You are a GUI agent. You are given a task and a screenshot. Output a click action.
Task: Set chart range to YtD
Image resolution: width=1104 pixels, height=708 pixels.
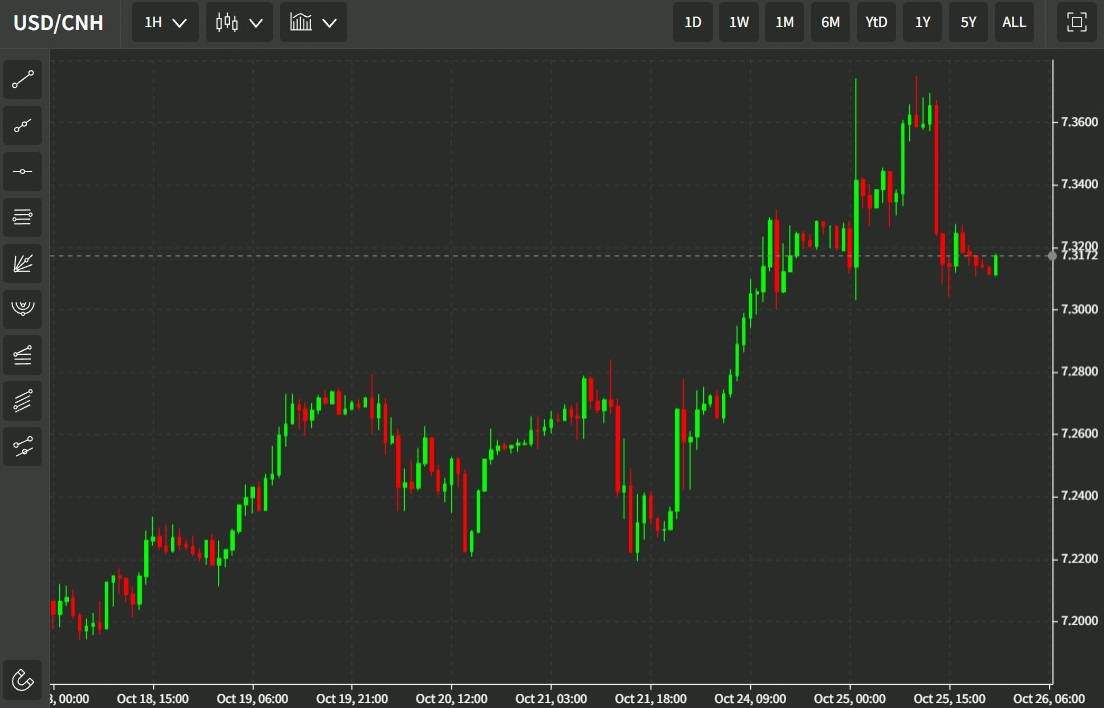tap(876, 23)
